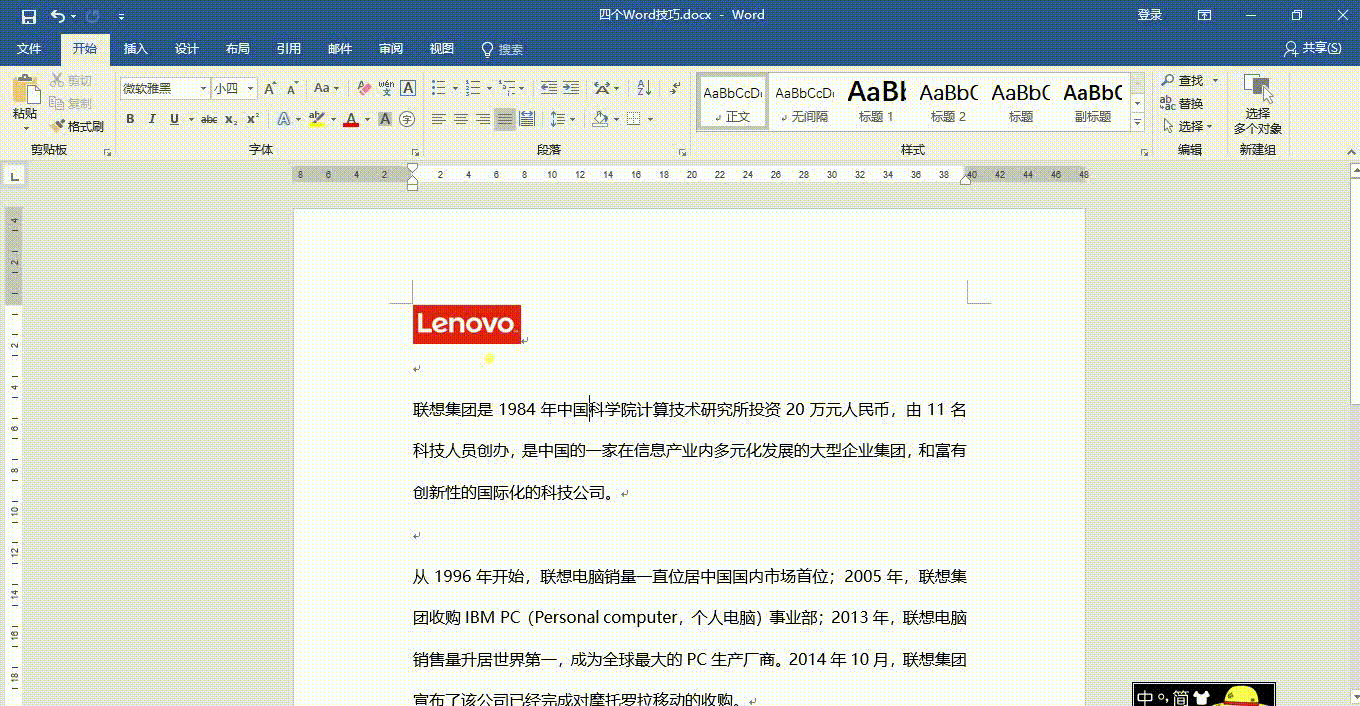The image size is (1360, 706).
Task: Click the Format Painter (格式刷) brush icon
Action: click(58, 127)
